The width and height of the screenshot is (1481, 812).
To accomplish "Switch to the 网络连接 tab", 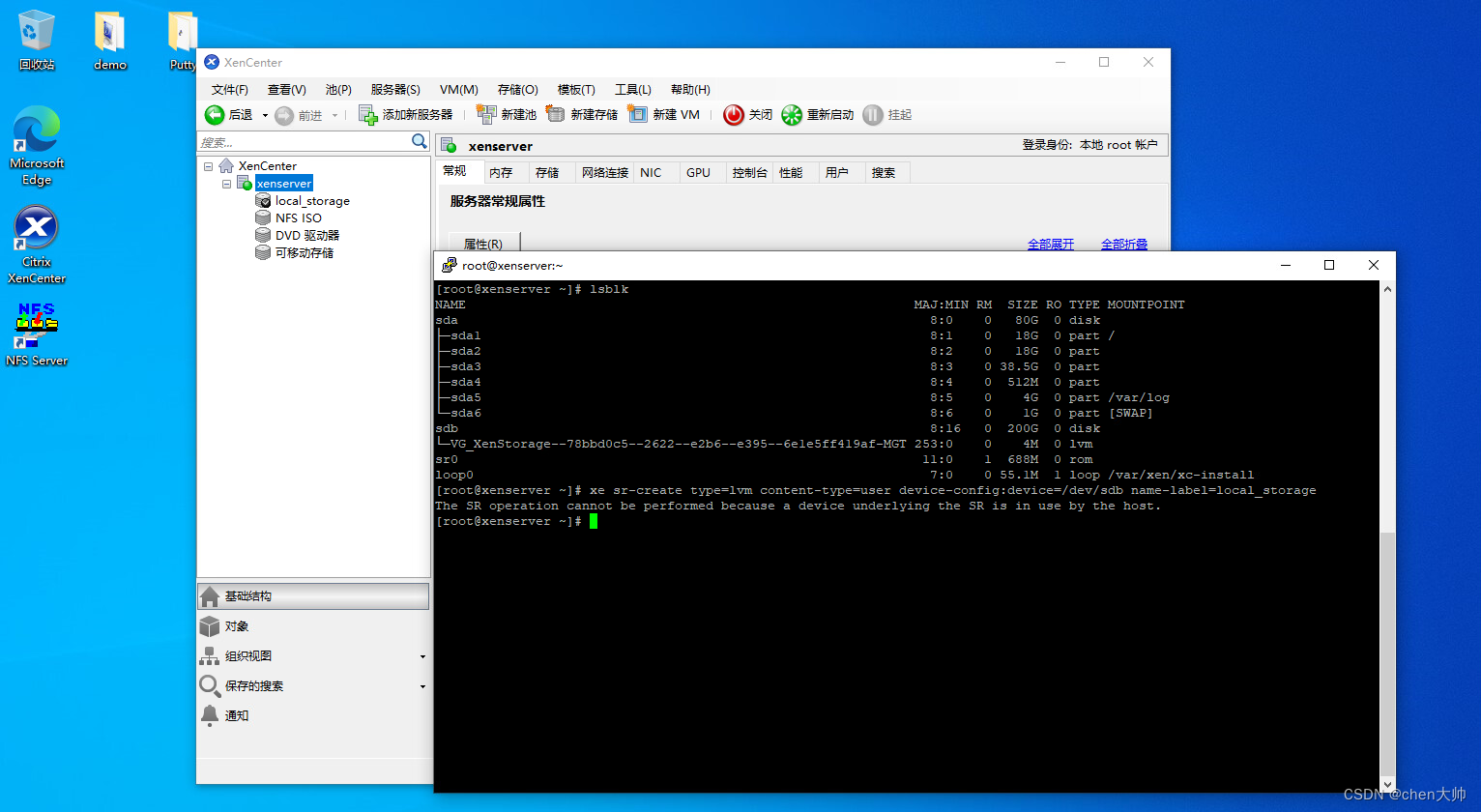I will click(x=605, y=173).
